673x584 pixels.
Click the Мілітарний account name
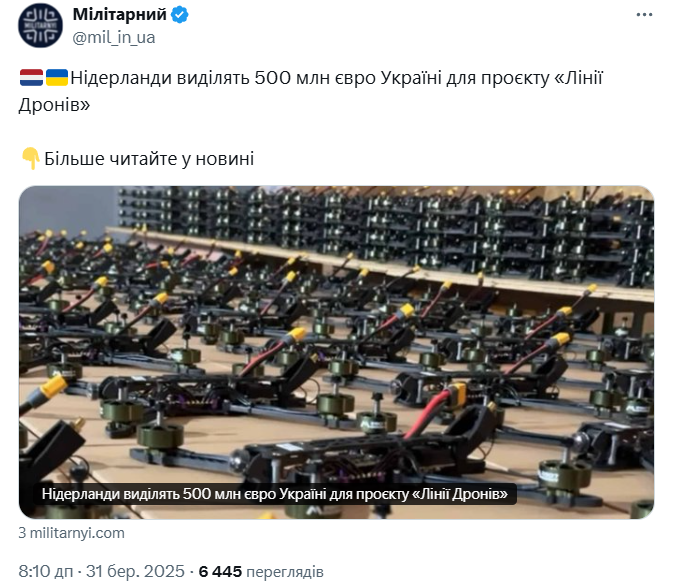click(119, 15)
